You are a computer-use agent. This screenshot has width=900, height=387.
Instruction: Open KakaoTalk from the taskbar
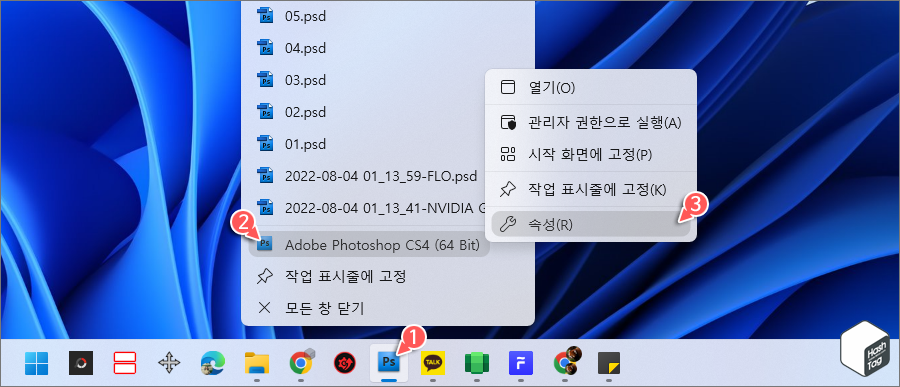point(433,363)
